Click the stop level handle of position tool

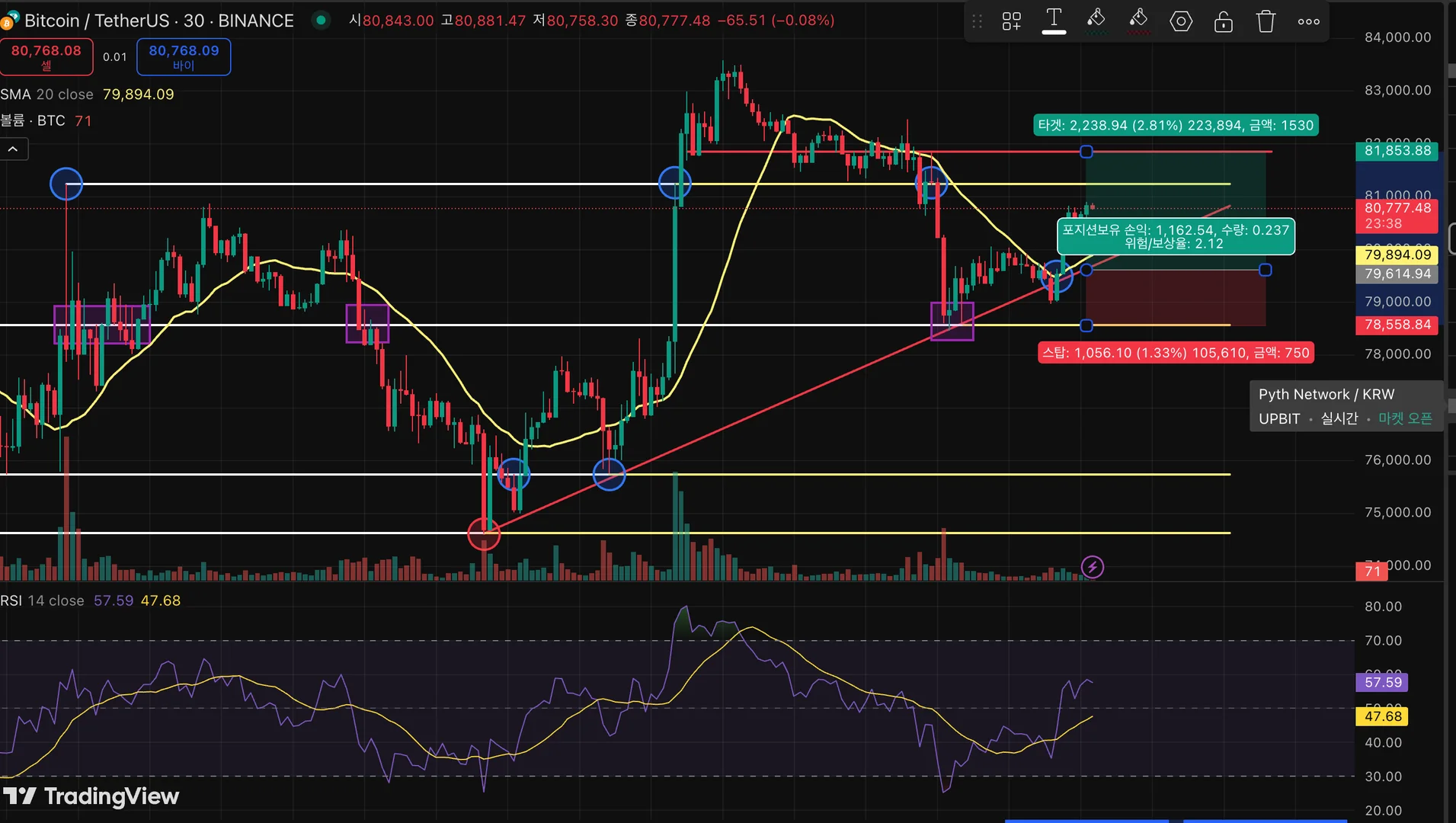pos(1086,326)
